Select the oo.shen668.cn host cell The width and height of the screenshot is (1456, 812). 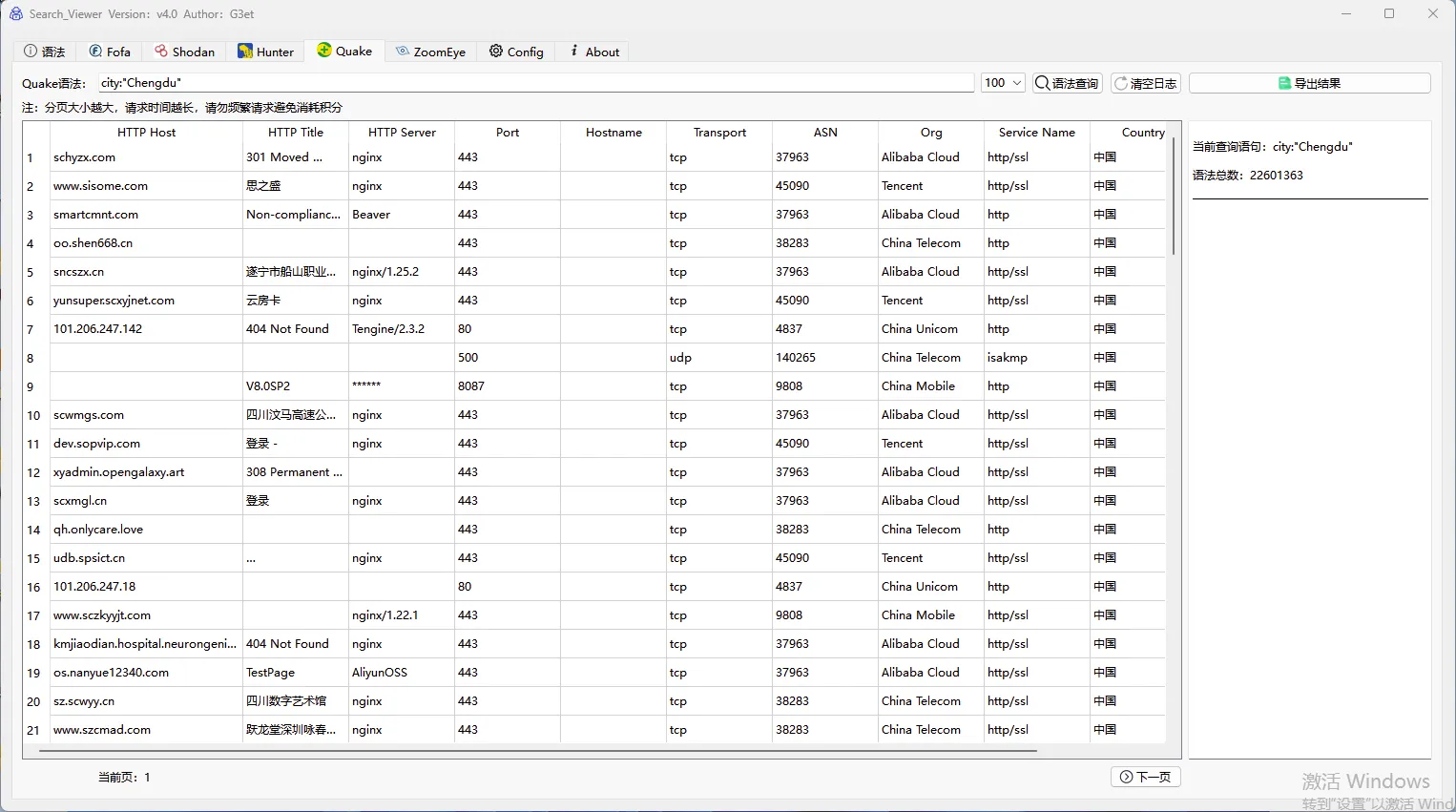pos(146,243)
